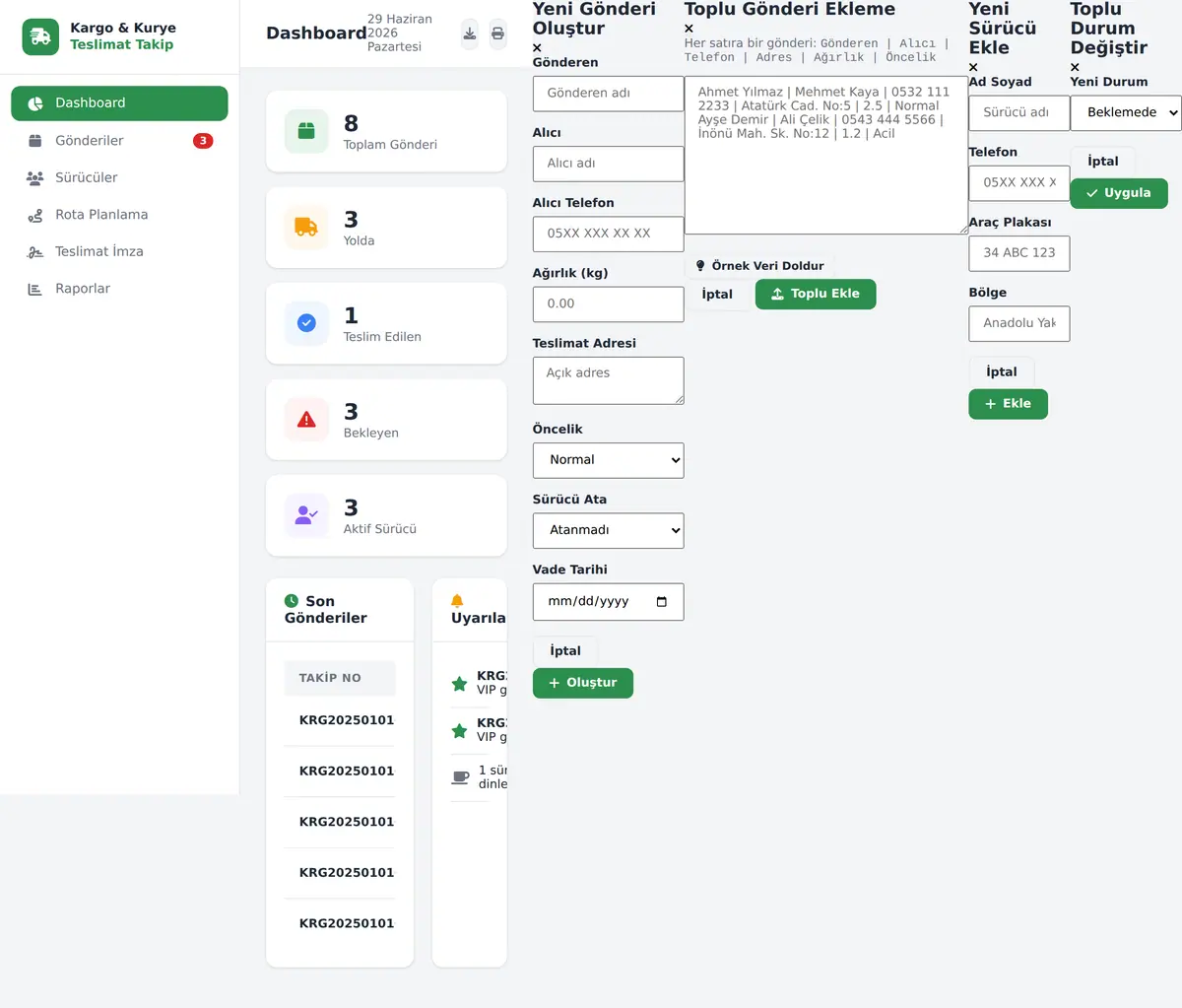Click the Toplu Ekle button
The height and width of the screenshot is (1008, 1182).
816,294
